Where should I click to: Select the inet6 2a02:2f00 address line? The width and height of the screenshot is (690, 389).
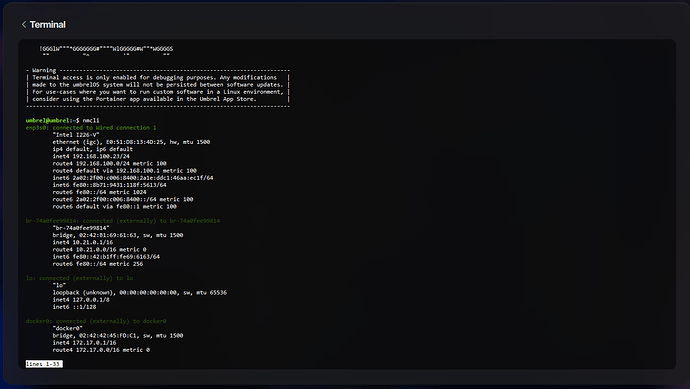click(133, 178)
